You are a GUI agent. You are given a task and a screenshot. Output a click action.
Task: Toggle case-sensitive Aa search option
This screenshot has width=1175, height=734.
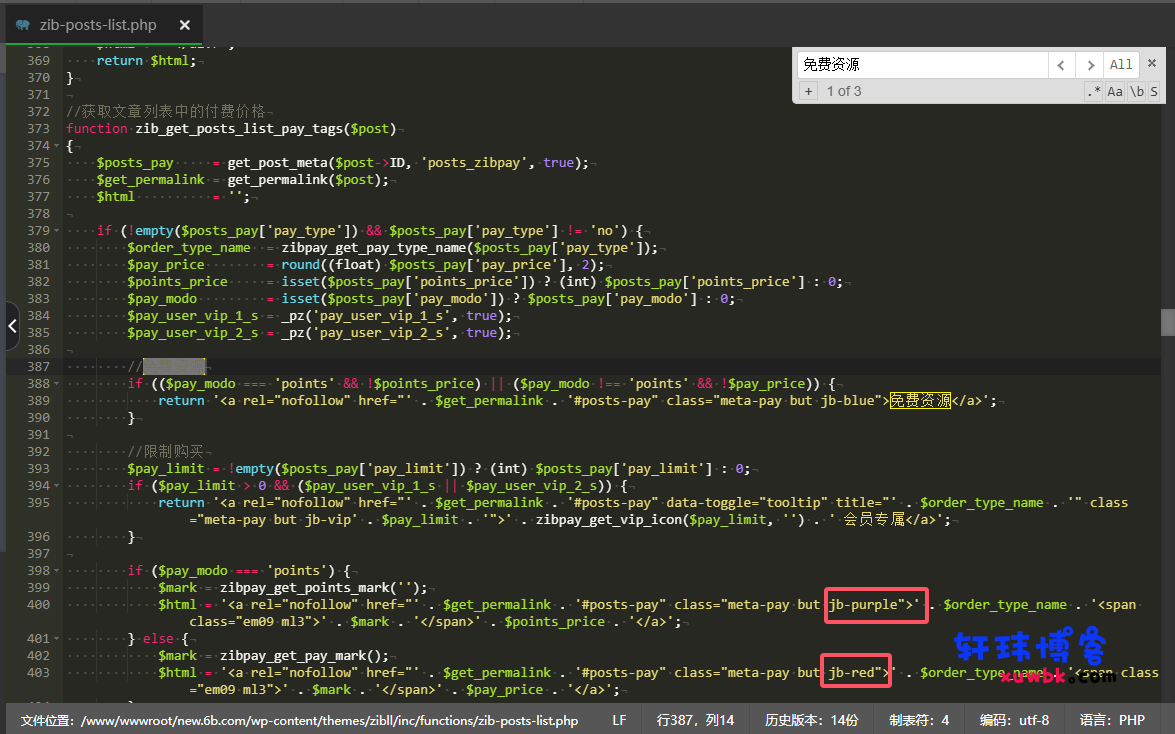(1115, 91)
